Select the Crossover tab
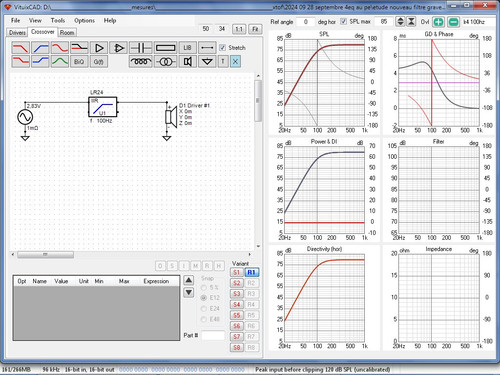The height and width of the screenshot is (375, 500). pos(42,32)
